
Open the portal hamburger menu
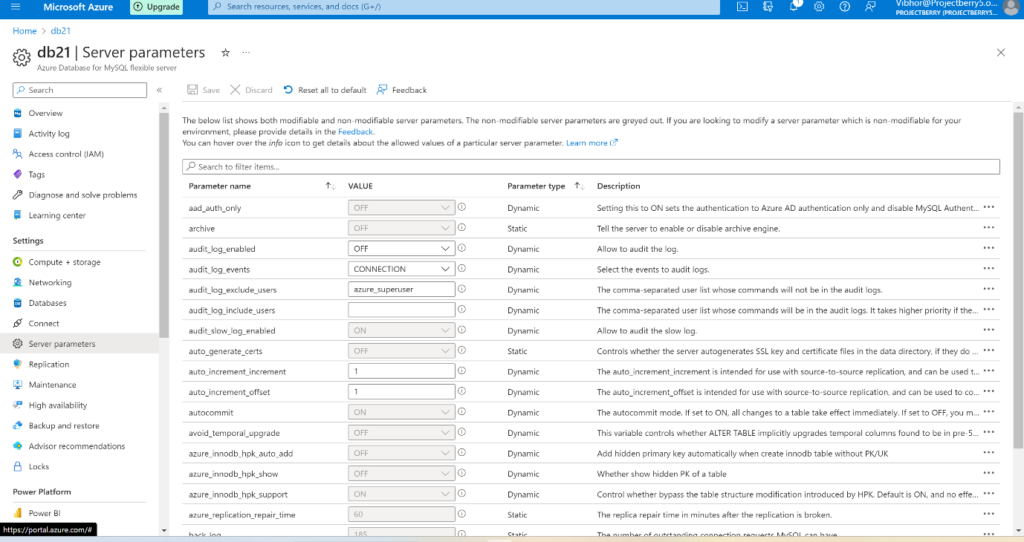[x=16, y=7]
